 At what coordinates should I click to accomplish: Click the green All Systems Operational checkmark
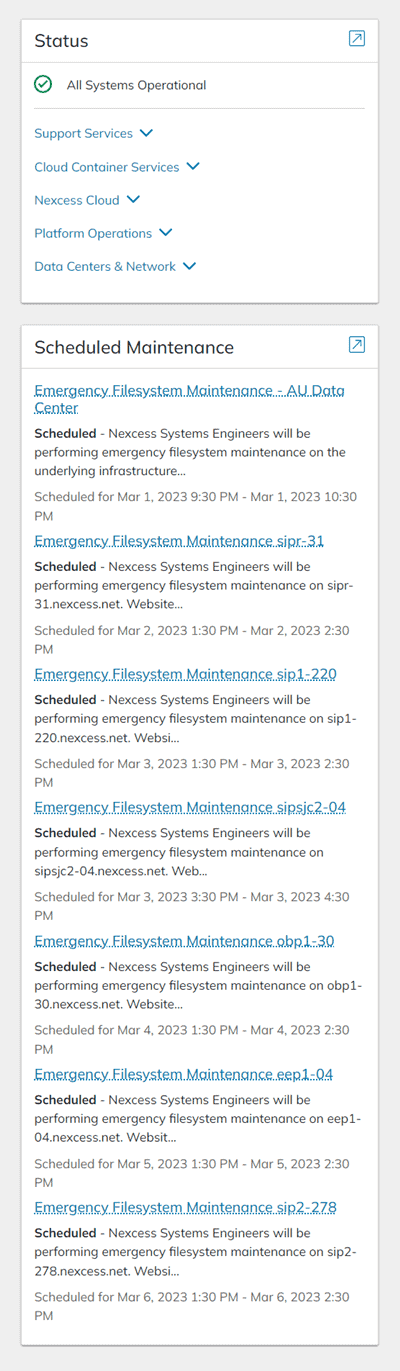pos(43,85)
